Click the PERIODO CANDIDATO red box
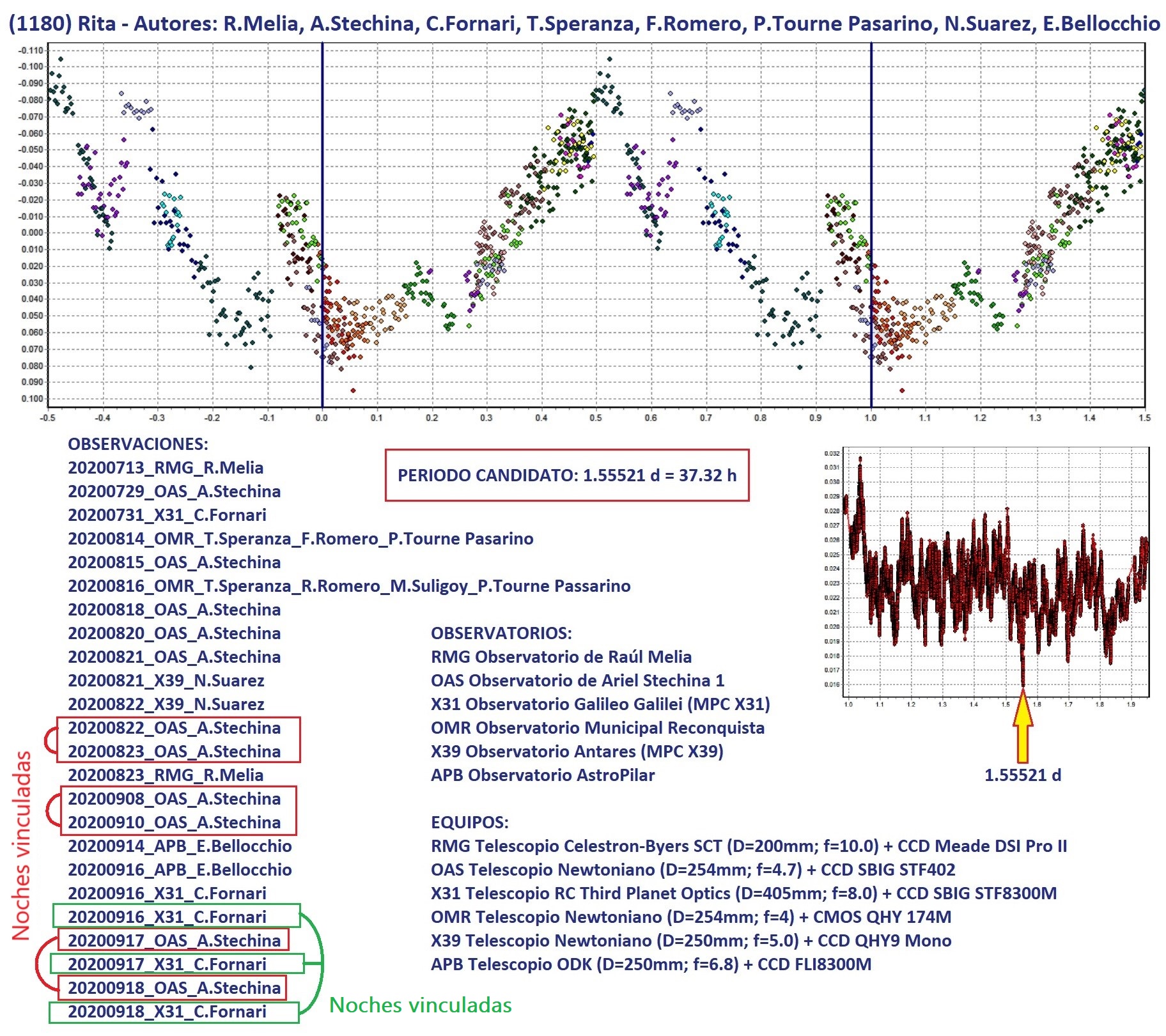This screenshot has width=1166, height=1036. tap(566, 475)
